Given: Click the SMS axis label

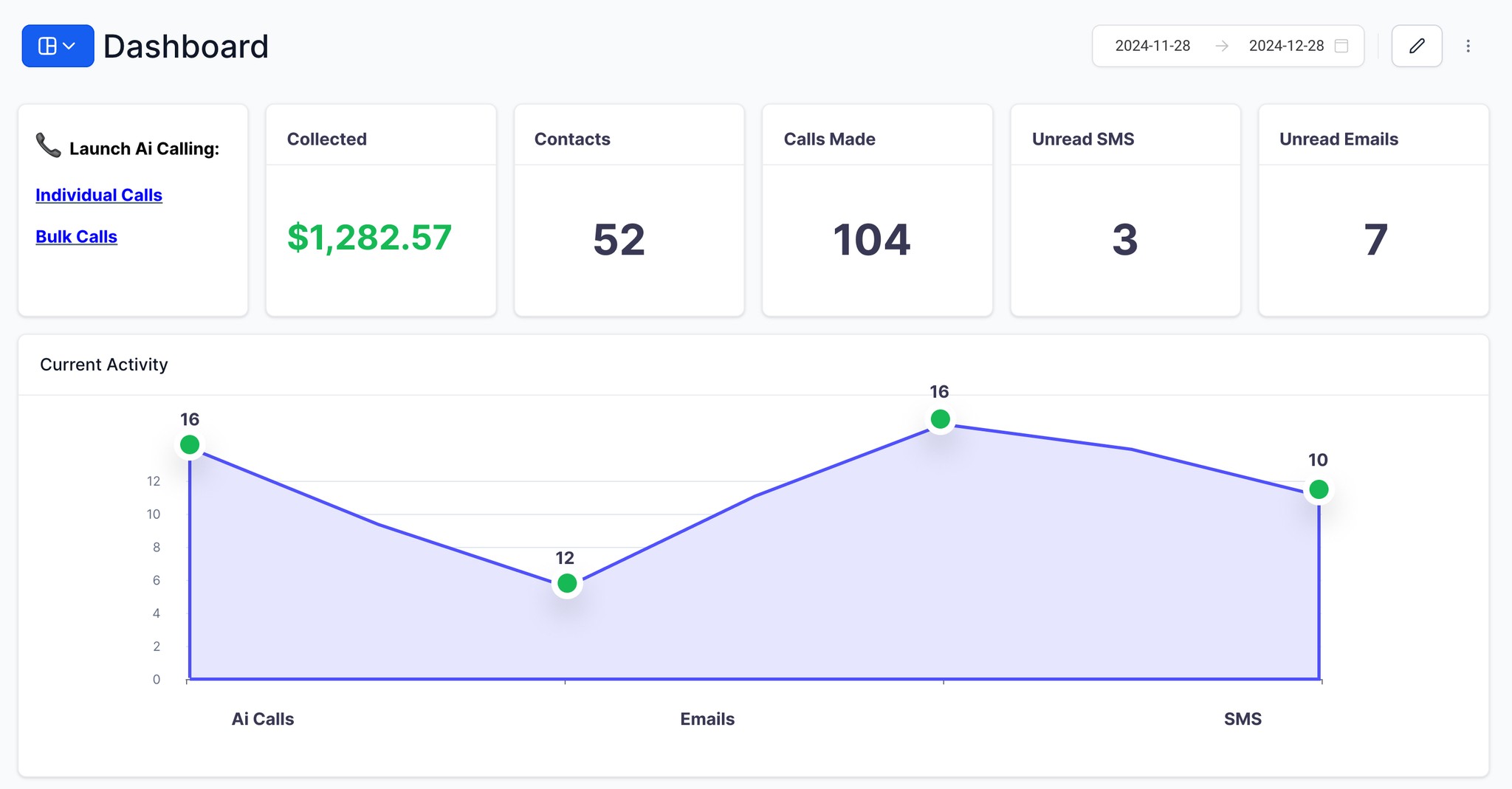Looking at the screenshot, I should coord(1243,719).
